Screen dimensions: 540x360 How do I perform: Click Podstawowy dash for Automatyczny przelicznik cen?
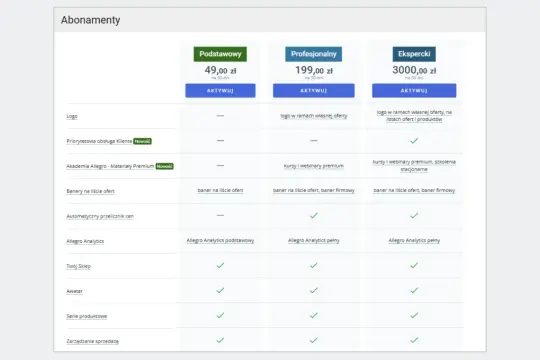(220, 215)
